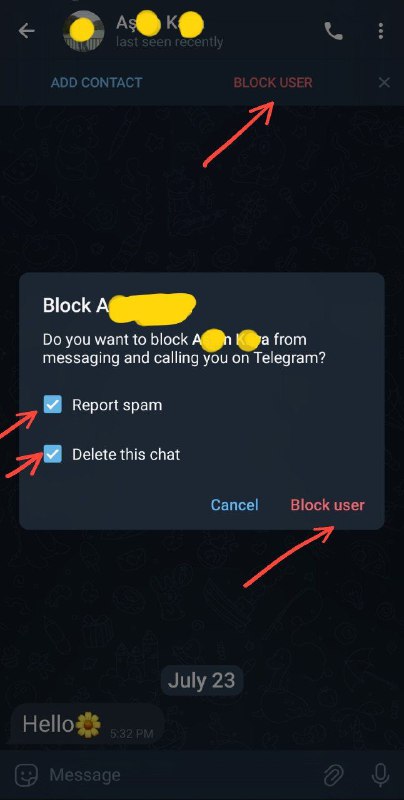
Task: Select ADD CONTACT in the top bar
Action: pos(96,83)
